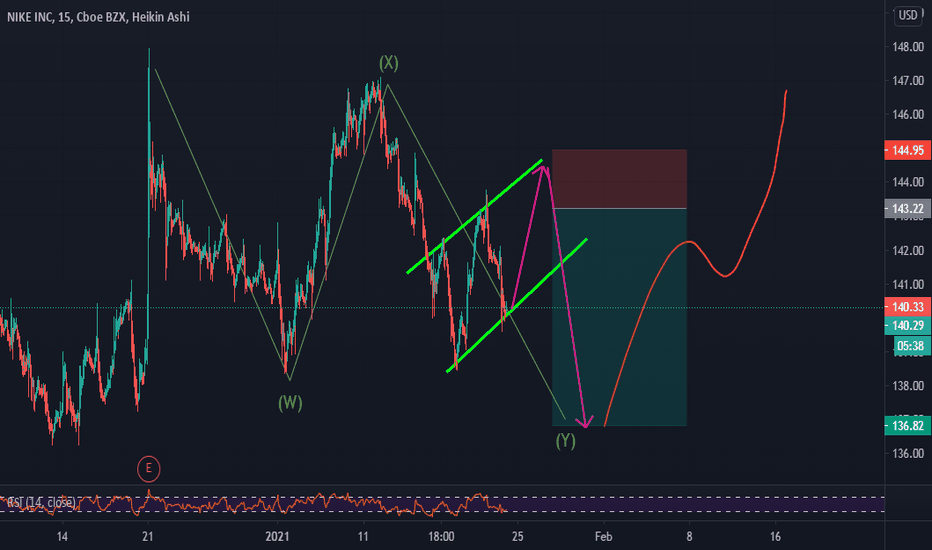Click the 25 date on time axis

point(518,537)
